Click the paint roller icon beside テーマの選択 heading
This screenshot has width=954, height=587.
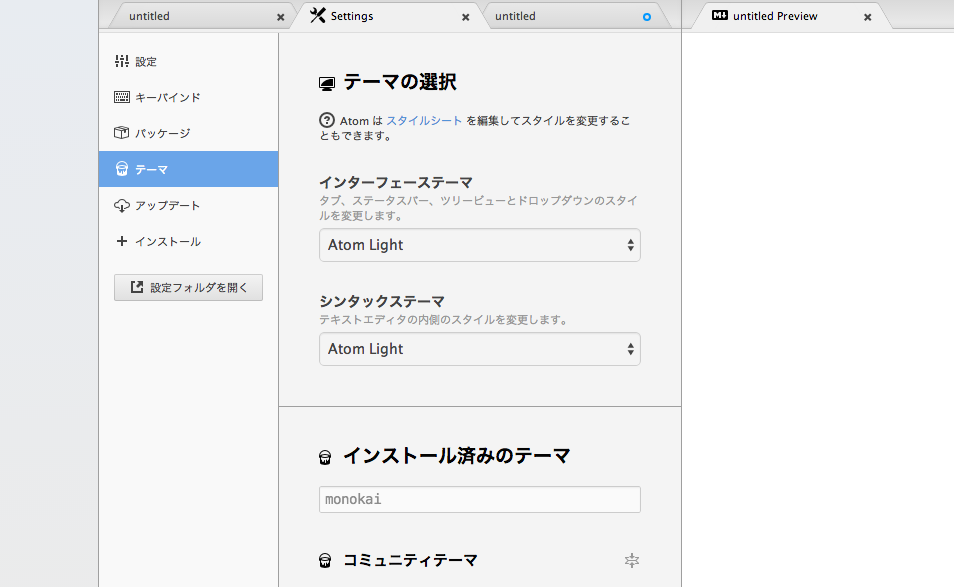(x=326, y=82)
